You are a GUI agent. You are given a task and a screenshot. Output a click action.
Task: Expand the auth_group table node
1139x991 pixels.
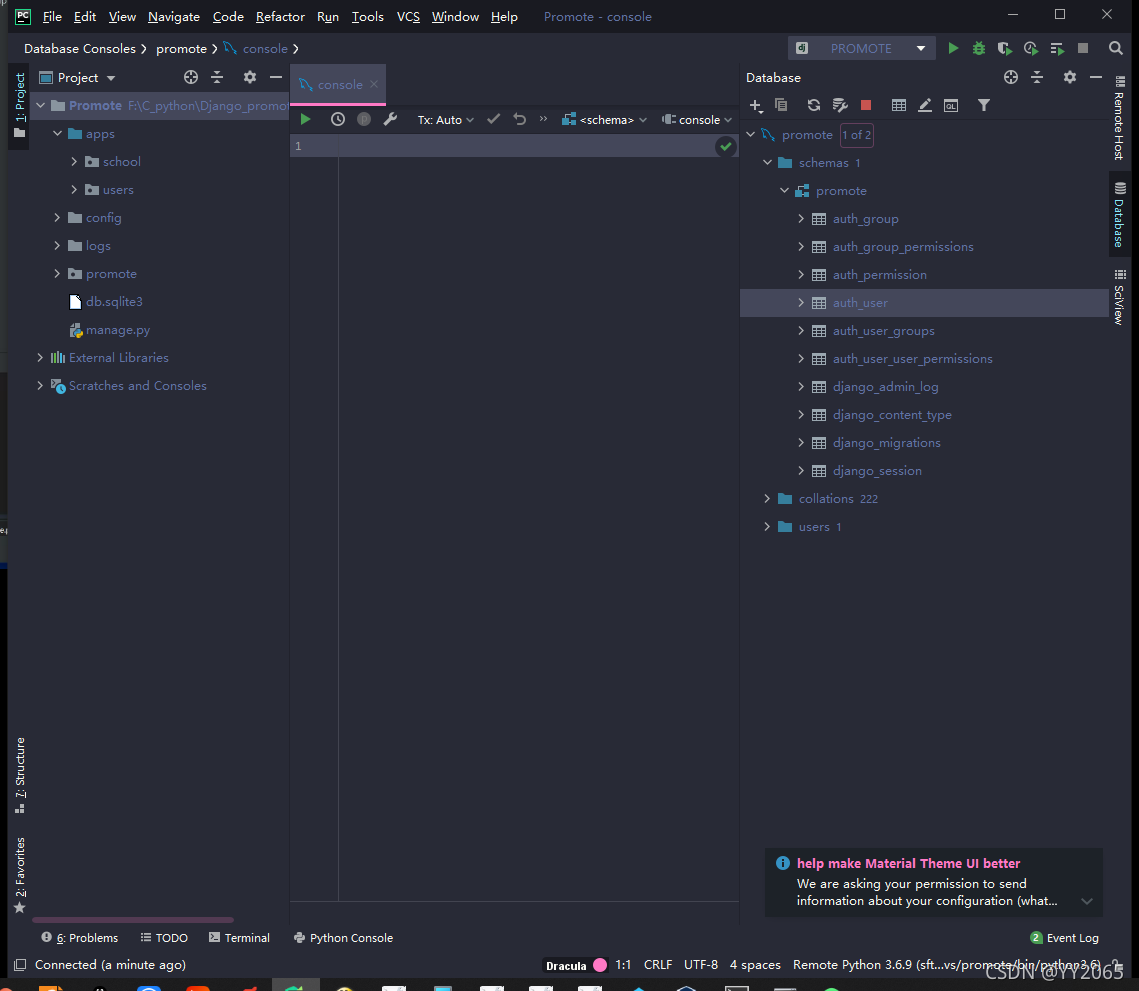800,219
